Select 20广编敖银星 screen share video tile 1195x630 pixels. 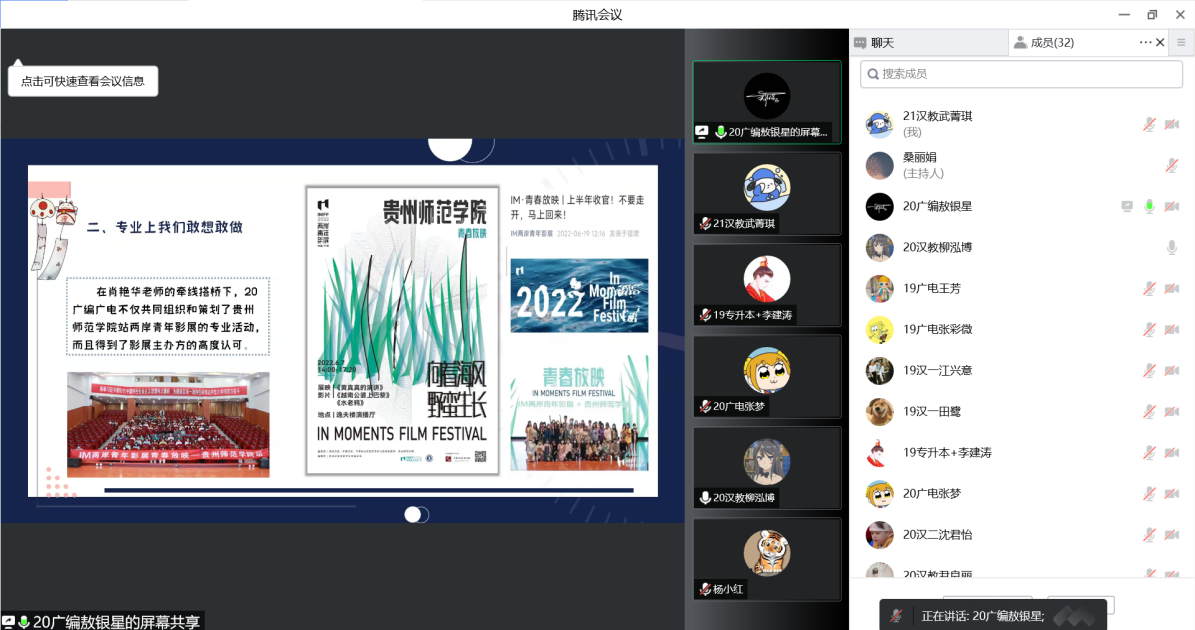point(767,101)
